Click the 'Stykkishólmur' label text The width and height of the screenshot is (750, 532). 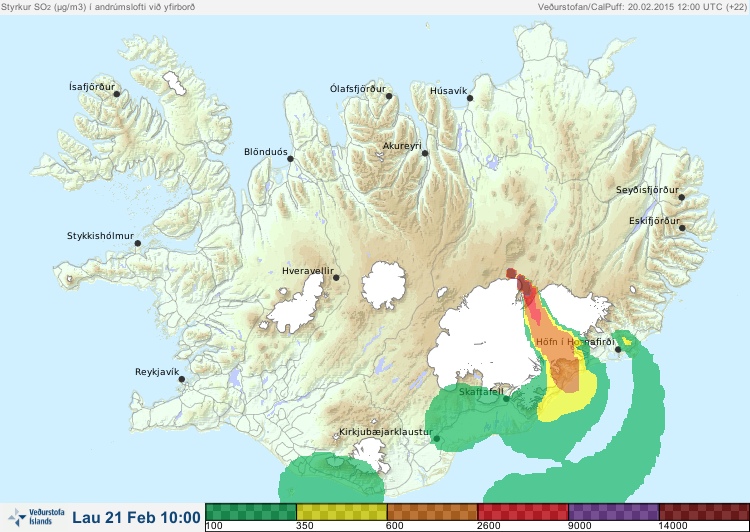[100, 236]
